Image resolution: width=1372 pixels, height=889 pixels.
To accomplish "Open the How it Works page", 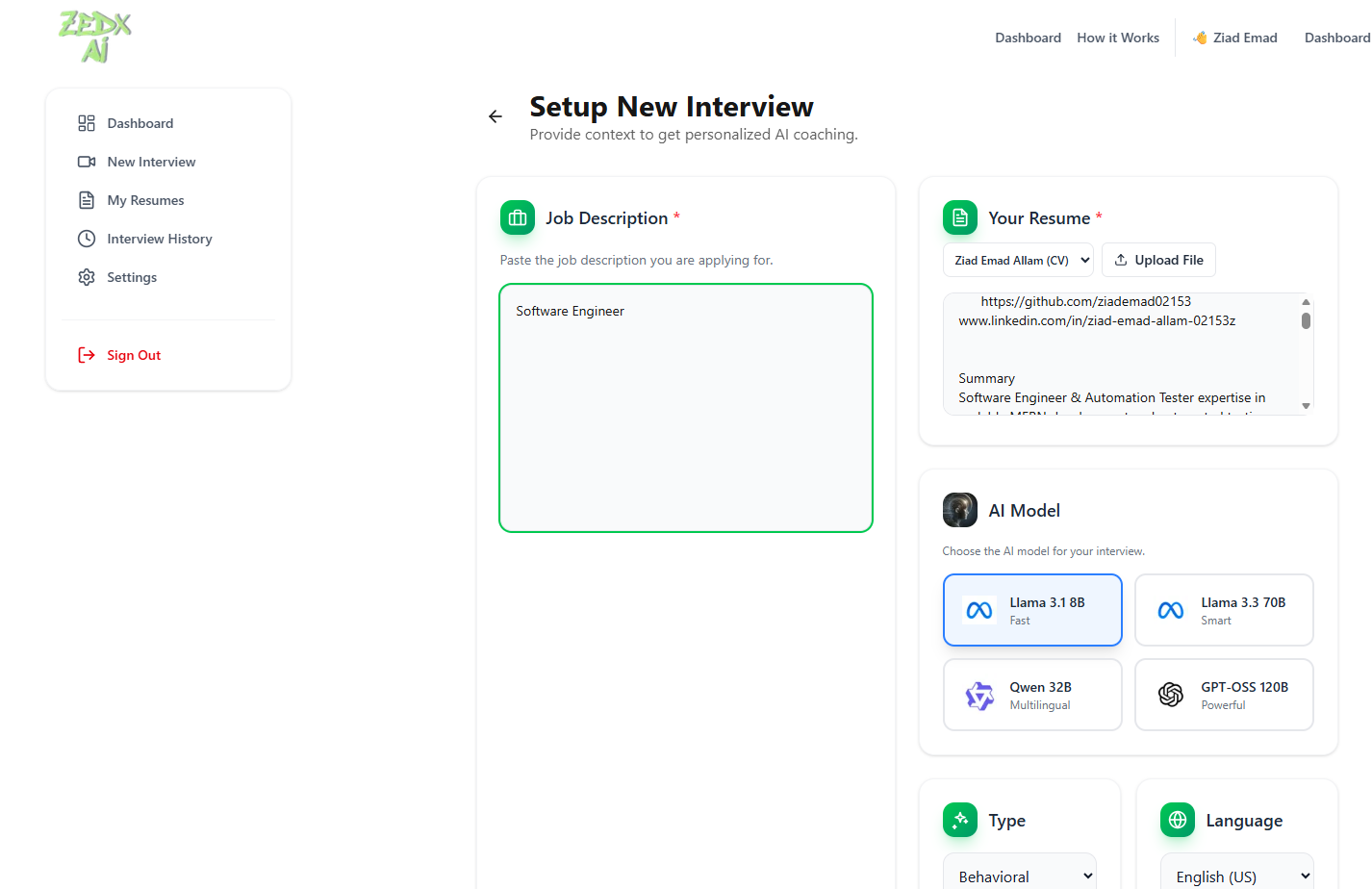I will coord(1117,38).
